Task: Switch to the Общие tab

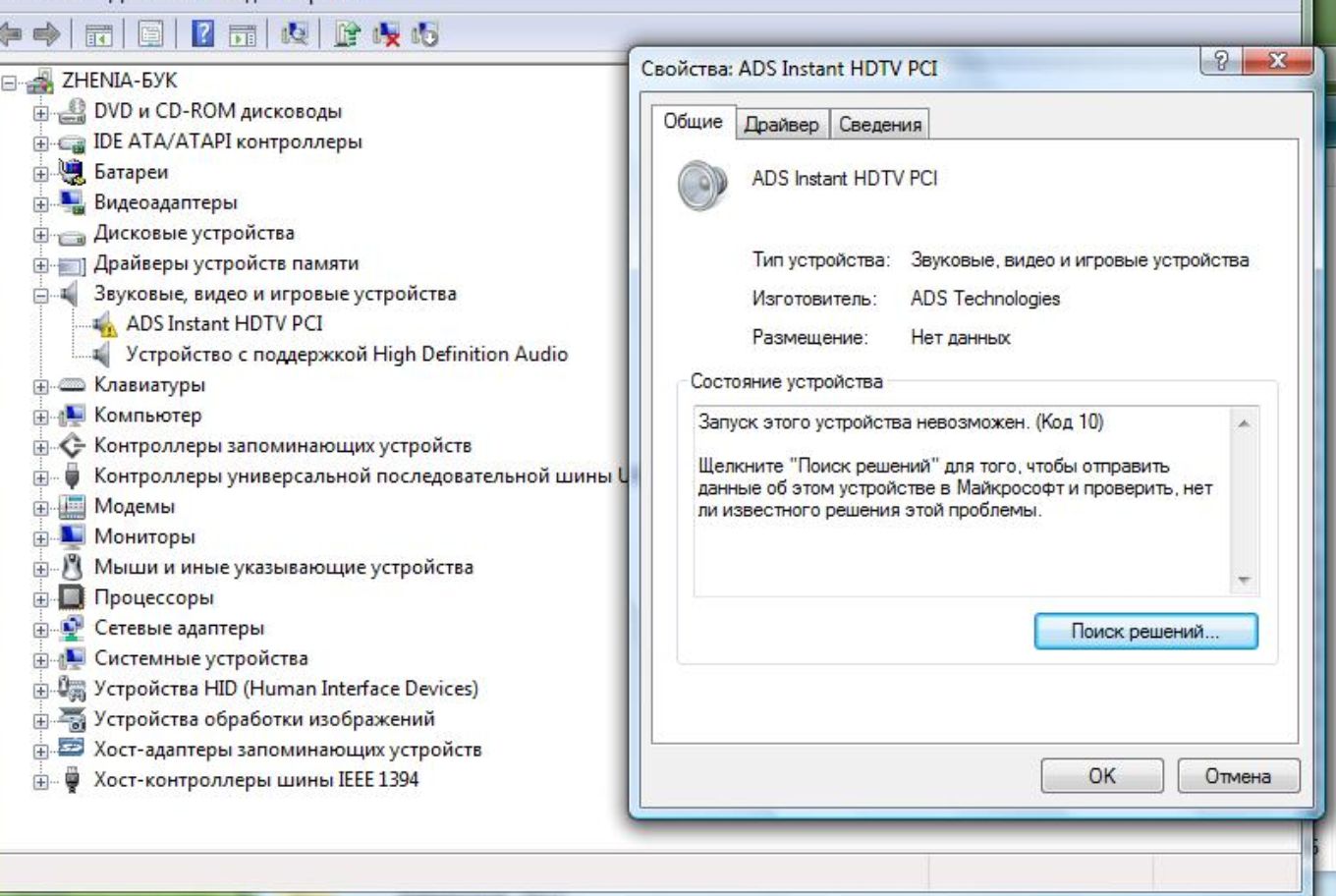Action: (x=693, y=121)
